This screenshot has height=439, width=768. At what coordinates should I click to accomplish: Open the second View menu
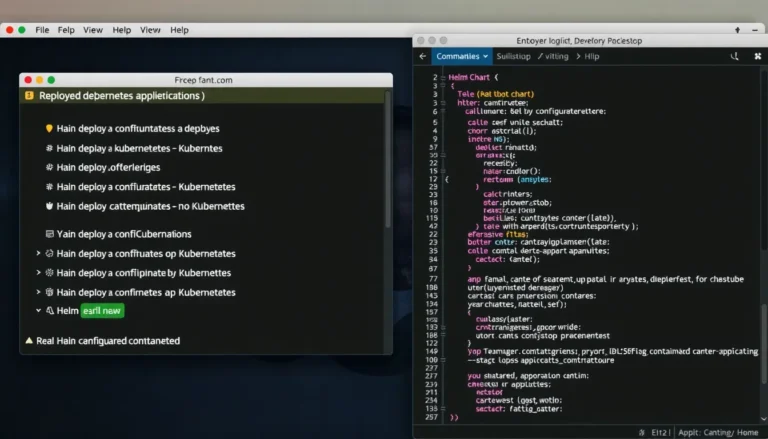point(150,30)
